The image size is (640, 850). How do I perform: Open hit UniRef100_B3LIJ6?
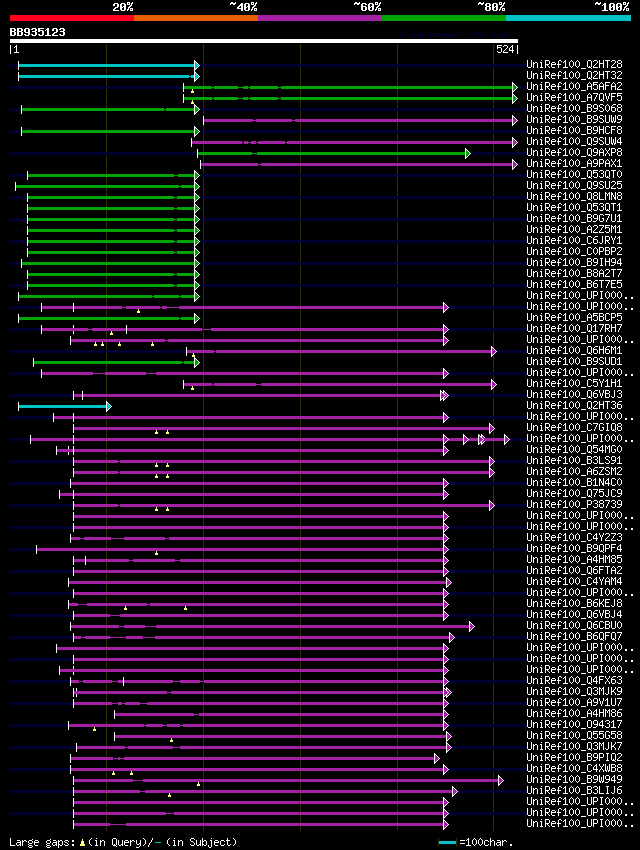point(574,790)
